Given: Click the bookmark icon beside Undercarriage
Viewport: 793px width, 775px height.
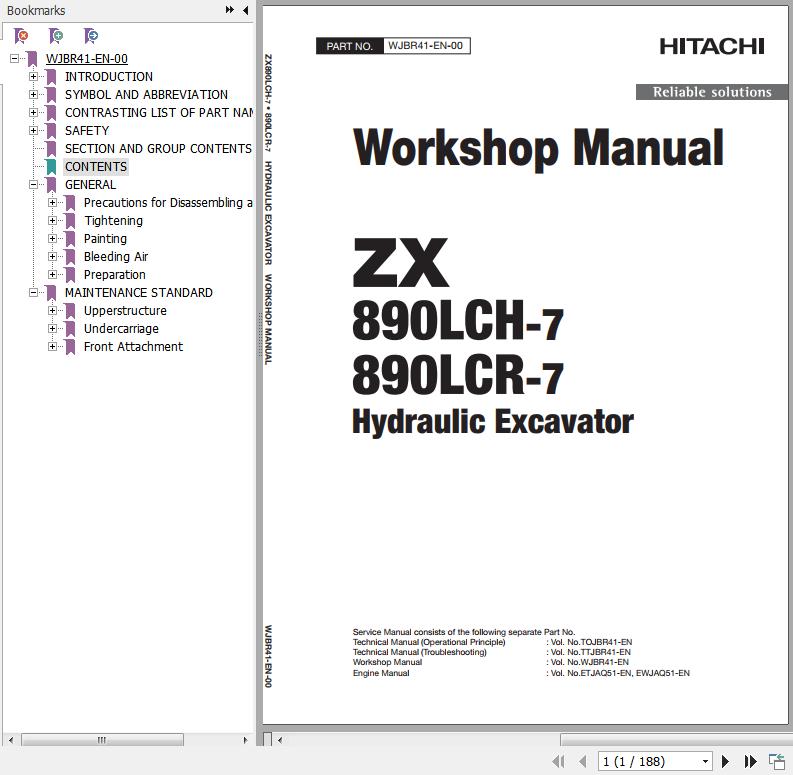Looking at the screenshot, I should (x=70, y=329).
